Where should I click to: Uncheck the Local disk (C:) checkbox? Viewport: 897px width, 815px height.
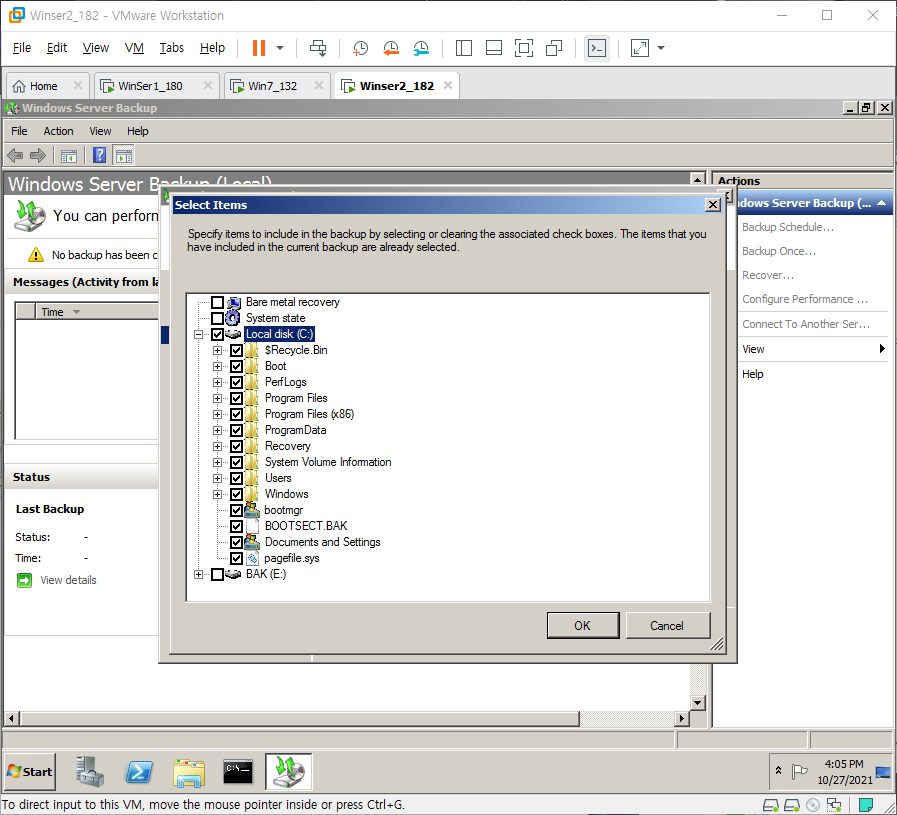[x=217, y=334]
